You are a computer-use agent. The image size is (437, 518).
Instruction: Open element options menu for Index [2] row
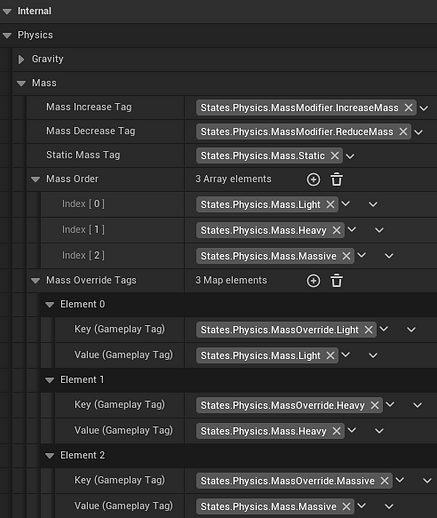pyautogui.click(x=389, y=256)
